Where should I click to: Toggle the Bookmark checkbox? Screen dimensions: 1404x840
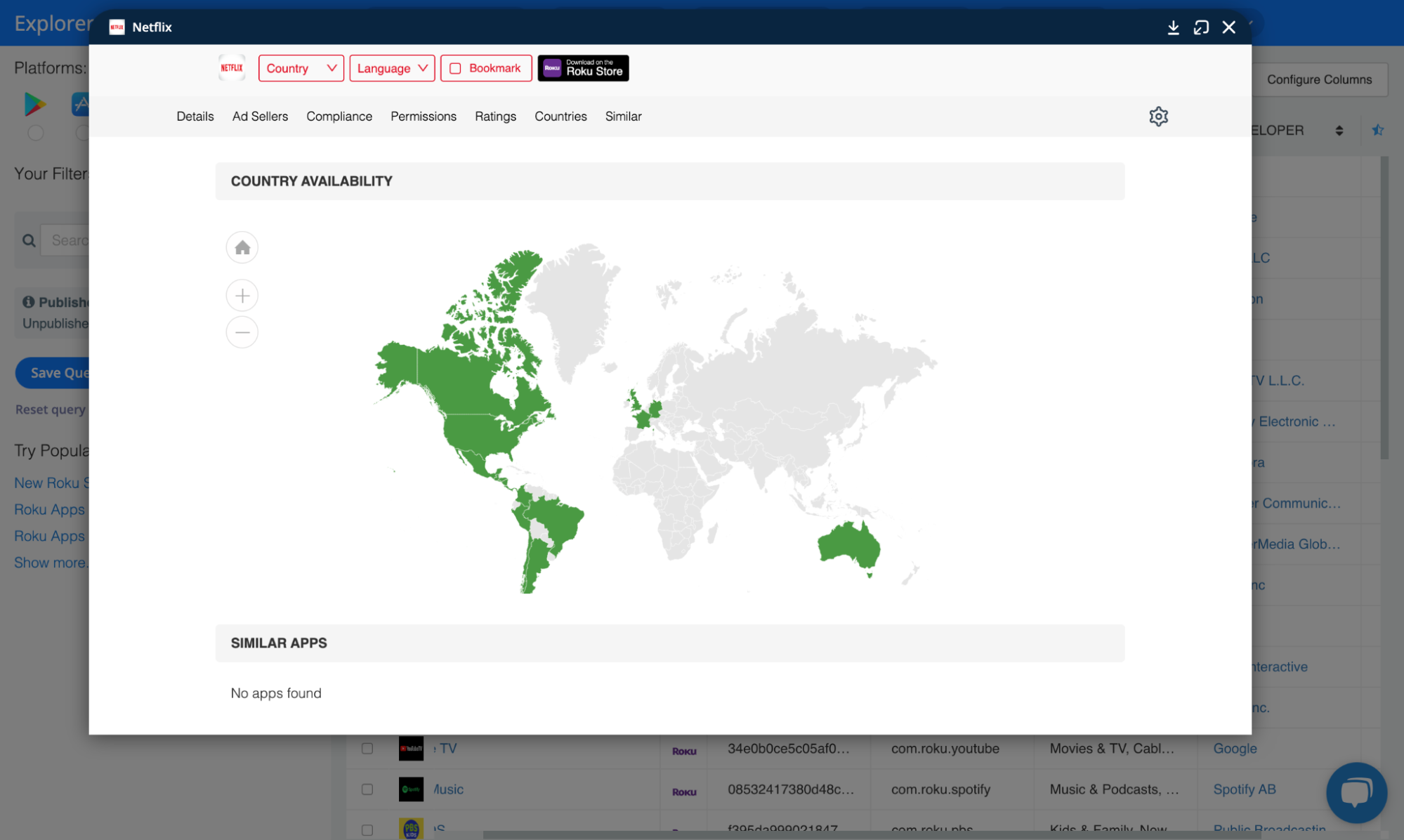455,69
